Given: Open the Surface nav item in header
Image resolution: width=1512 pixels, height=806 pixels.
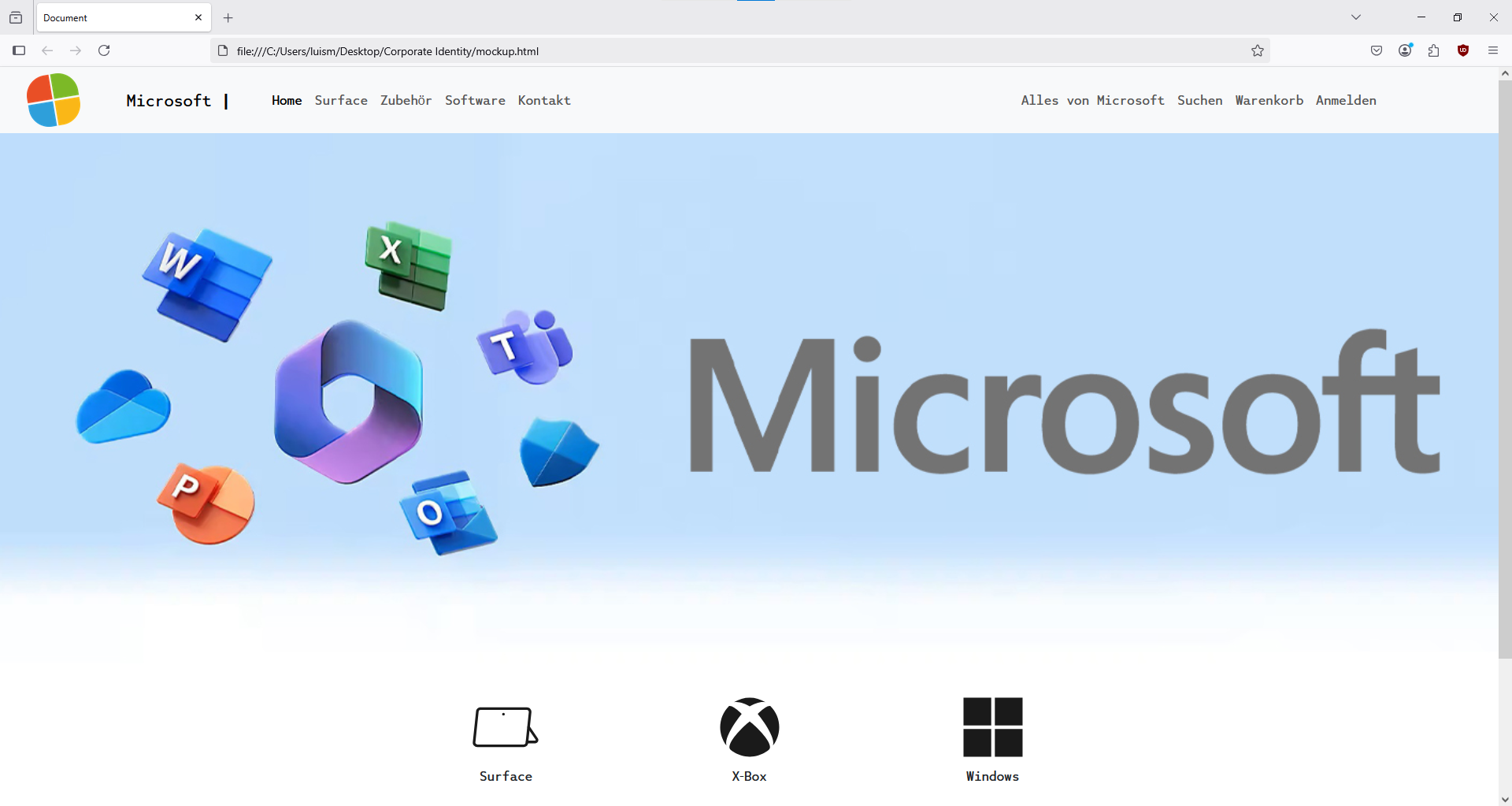Looking at the screenshot, I should [x=341, y=100].
